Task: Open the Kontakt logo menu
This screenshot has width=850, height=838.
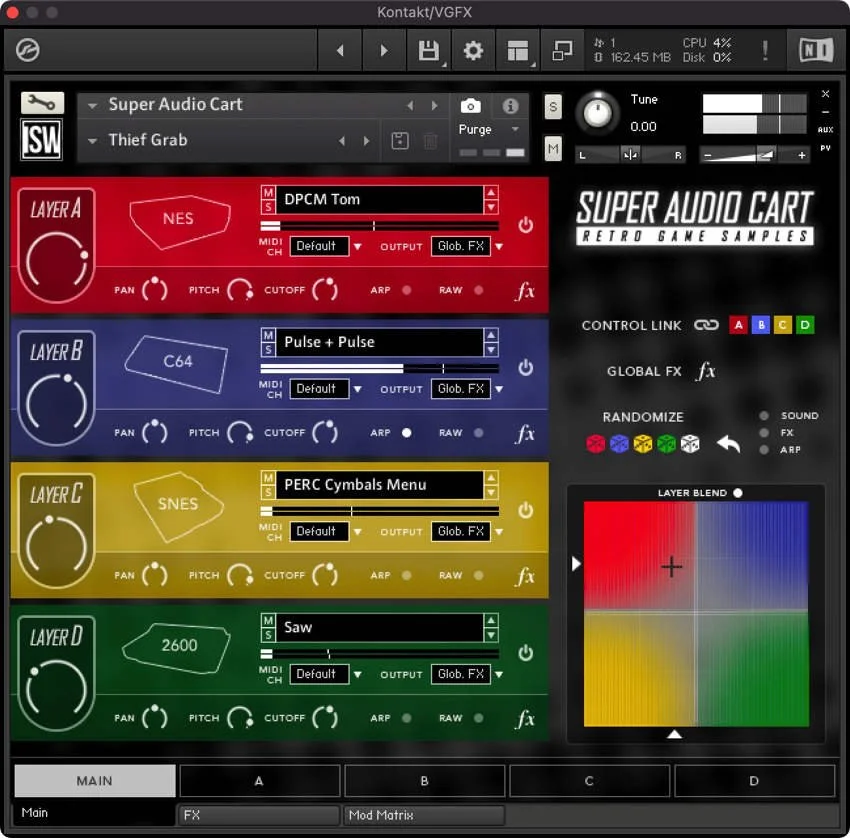Action: pos(28,50)
